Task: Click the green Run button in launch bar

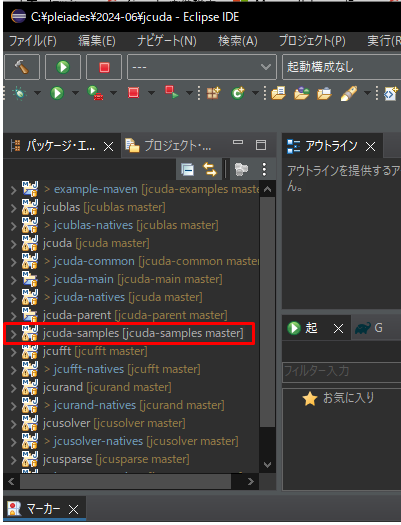Action: click(x=63, y=67)
